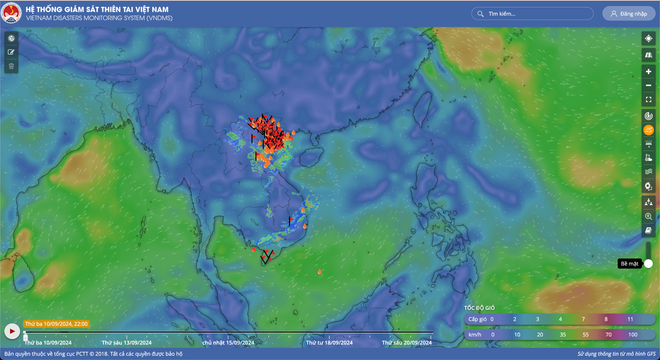The height and width of the screenshot is (360, 660).
Task: Jump to chủ nhật 15/09/2024 on timeline
Action: point(228,343)
